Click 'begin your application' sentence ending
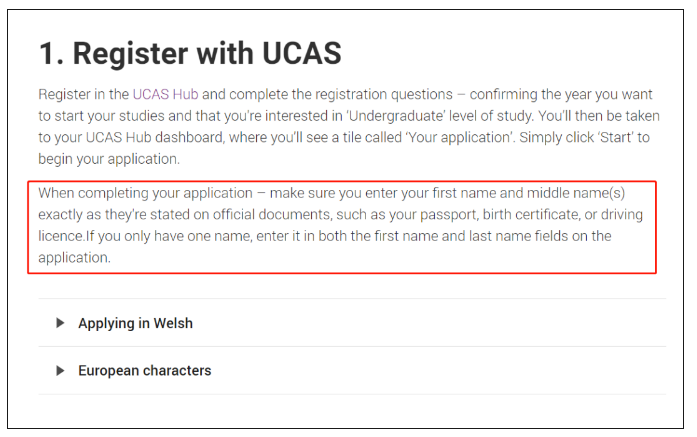 click(109, 159)
